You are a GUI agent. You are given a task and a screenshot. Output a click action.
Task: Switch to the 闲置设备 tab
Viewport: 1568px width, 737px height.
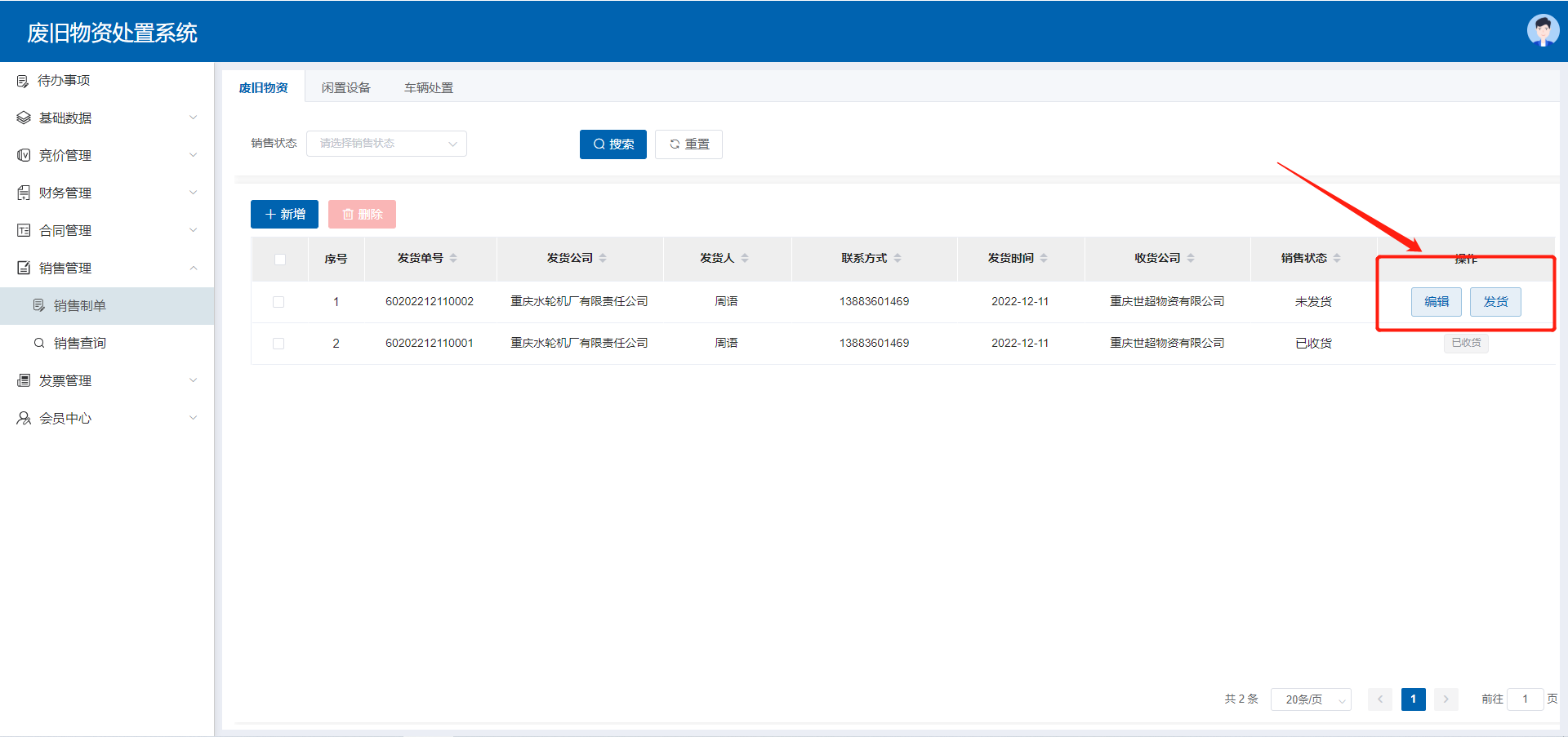(345, 87)
